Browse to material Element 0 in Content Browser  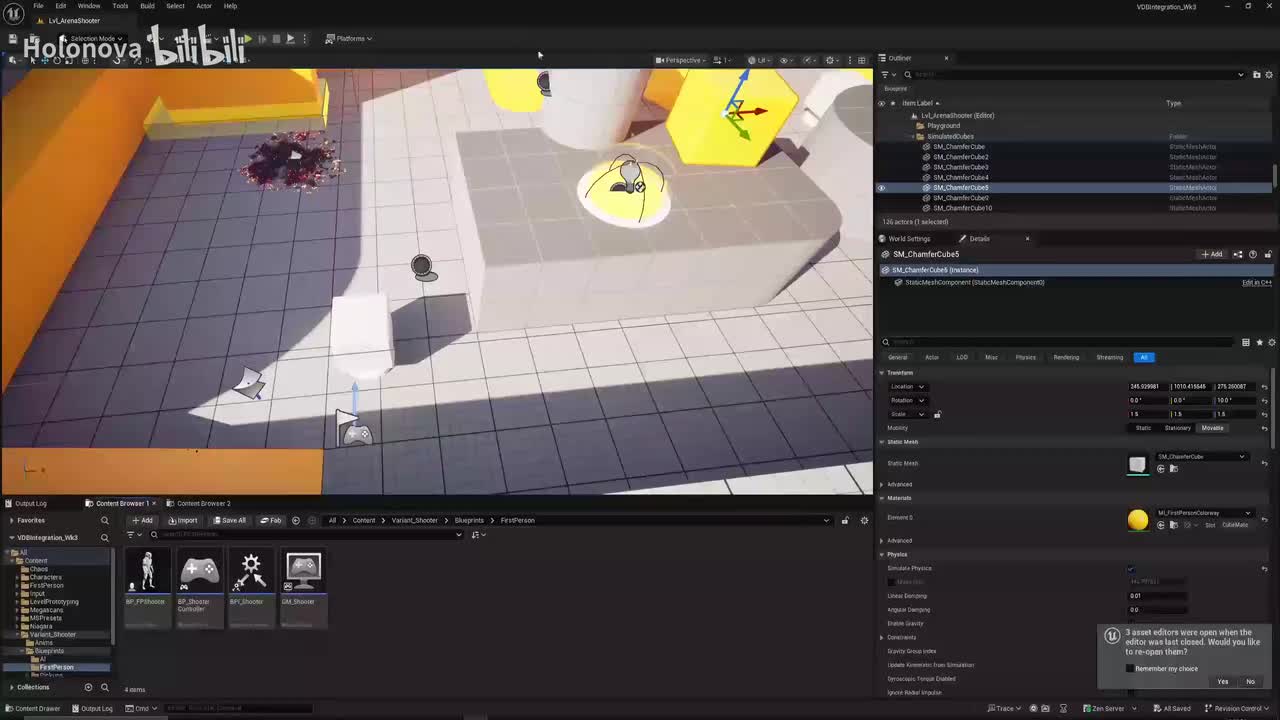pos(1173,525)
